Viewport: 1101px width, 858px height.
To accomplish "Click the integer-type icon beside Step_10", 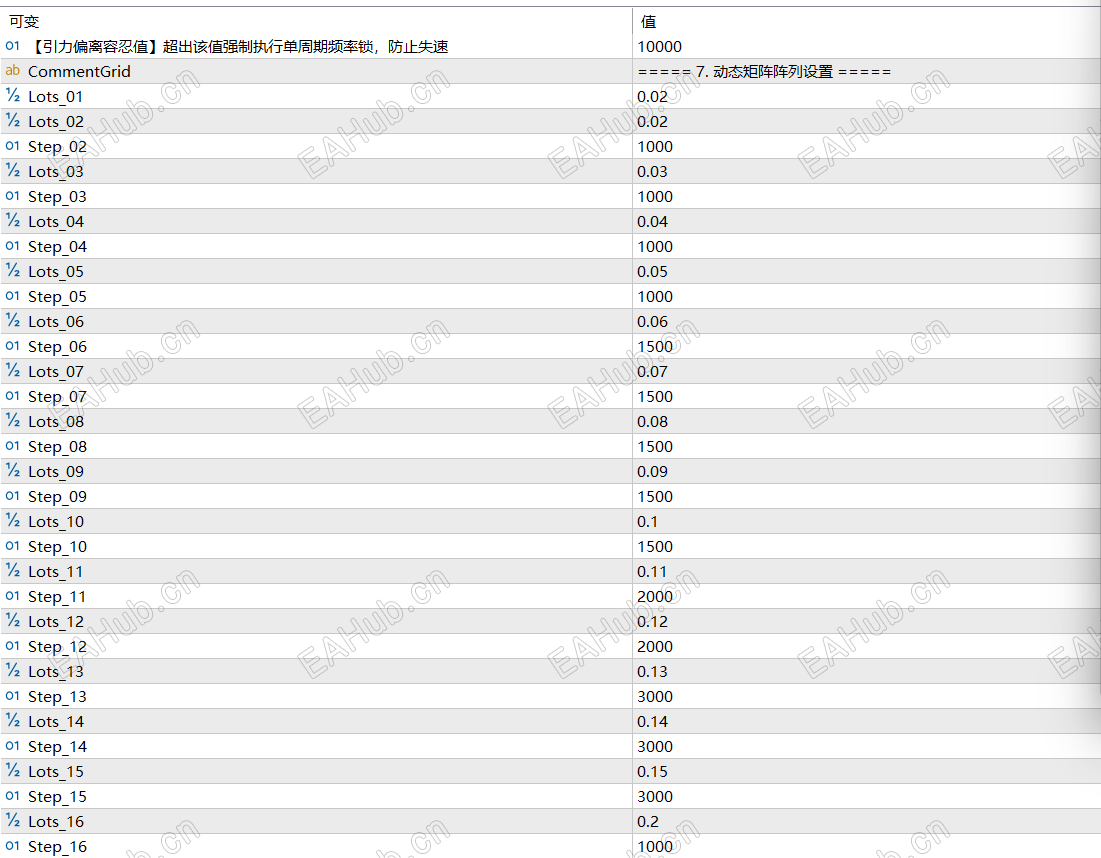I will pos(13,546).
